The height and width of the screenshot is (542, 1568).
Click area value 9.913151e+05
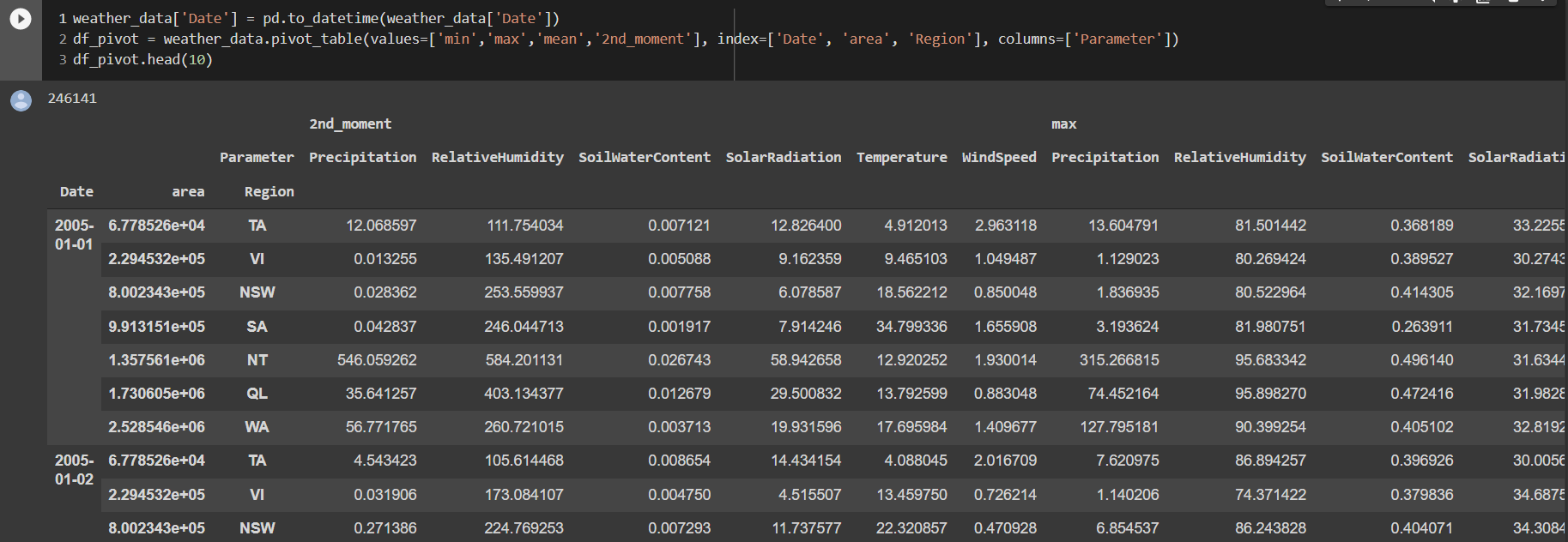pyautogui.click(x=156, y=326)
